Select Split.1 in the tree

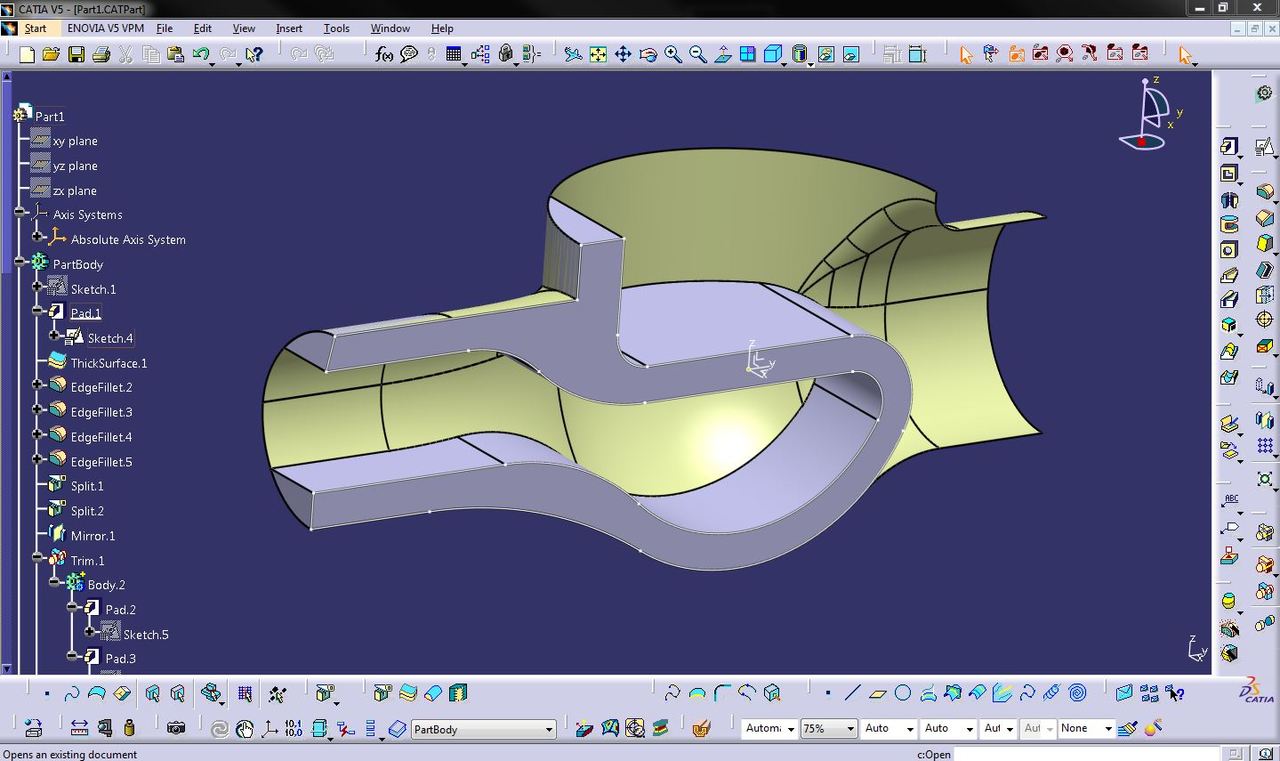tap(87, 486)
